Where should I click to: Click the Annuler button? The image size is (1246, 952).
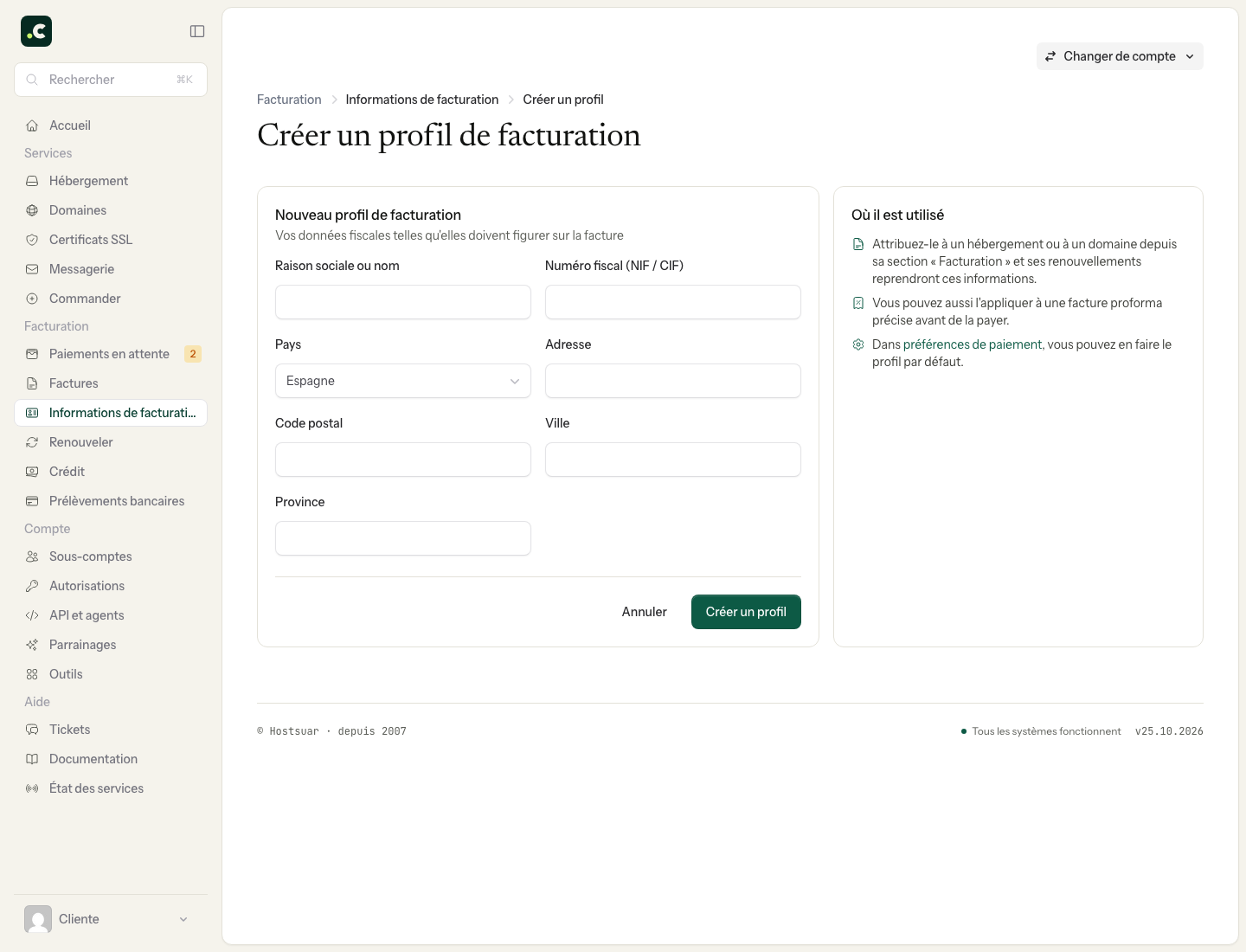click(645, 612)
